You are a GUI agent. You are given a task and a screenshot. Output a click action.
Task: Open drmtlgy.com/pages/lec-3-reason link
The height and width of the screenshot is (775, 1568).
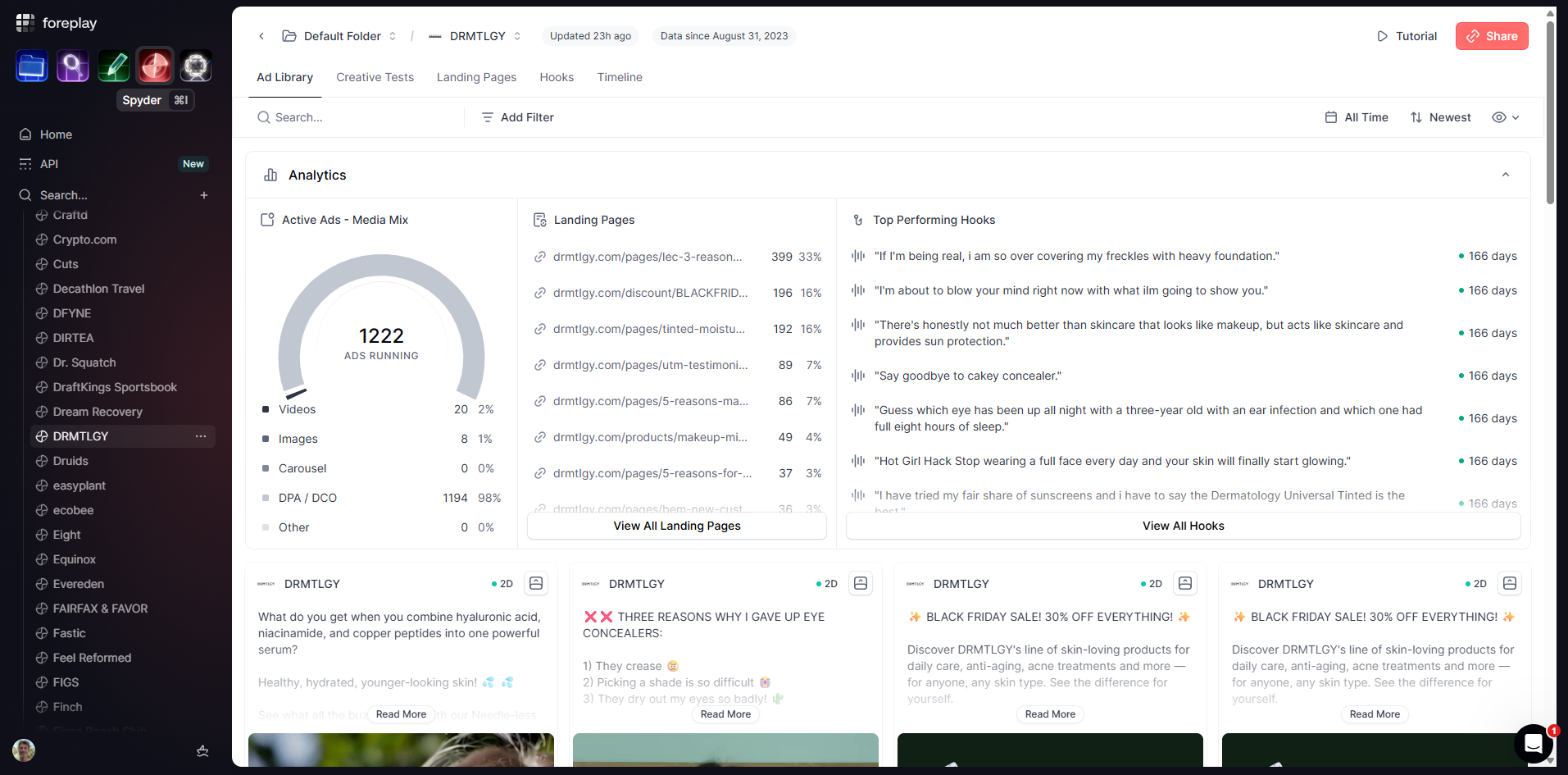tap(648, 257)
